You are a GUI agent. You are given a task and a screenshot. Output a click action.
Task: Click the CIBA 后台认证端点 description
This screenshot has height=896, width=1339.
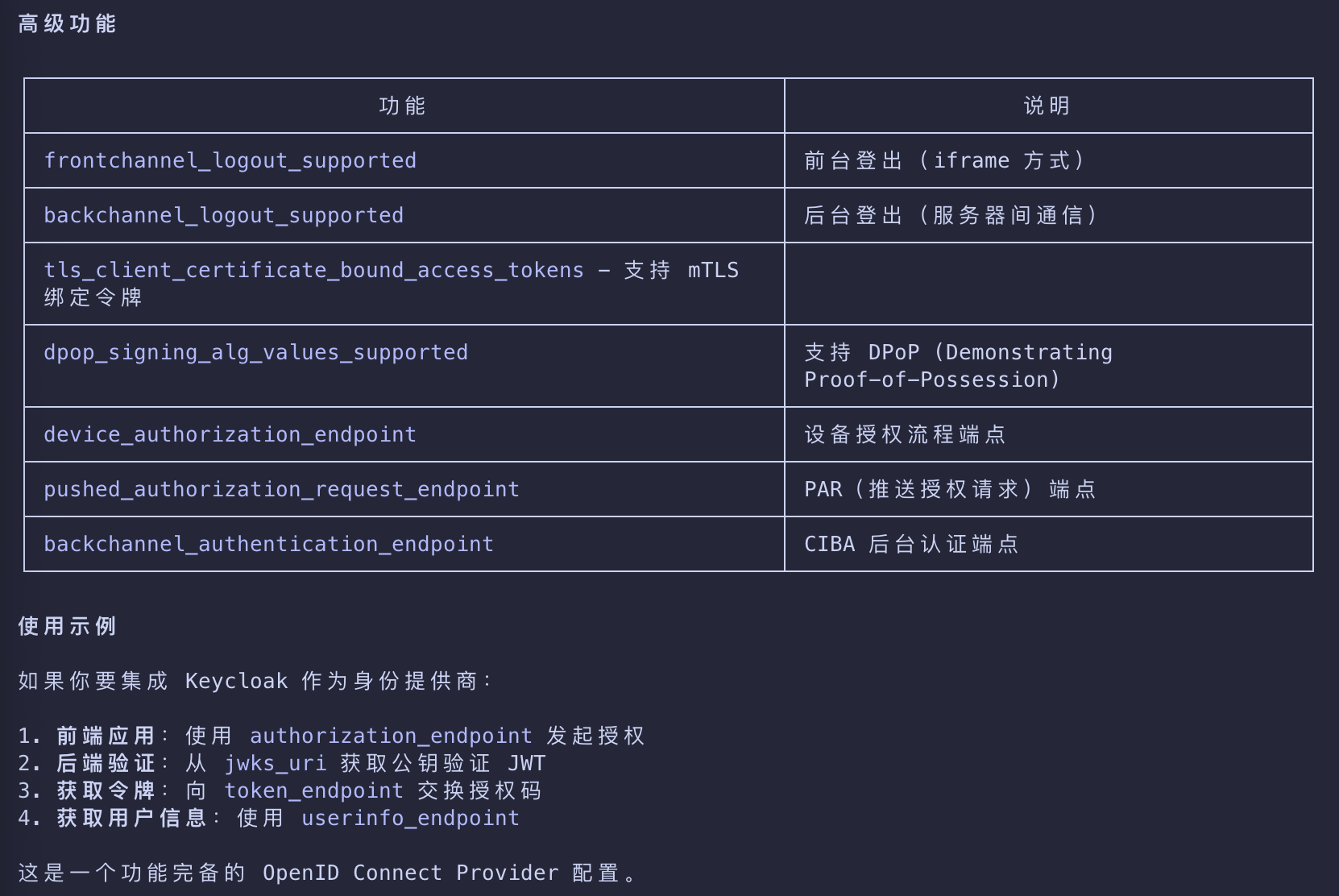(x=912, y=544)
